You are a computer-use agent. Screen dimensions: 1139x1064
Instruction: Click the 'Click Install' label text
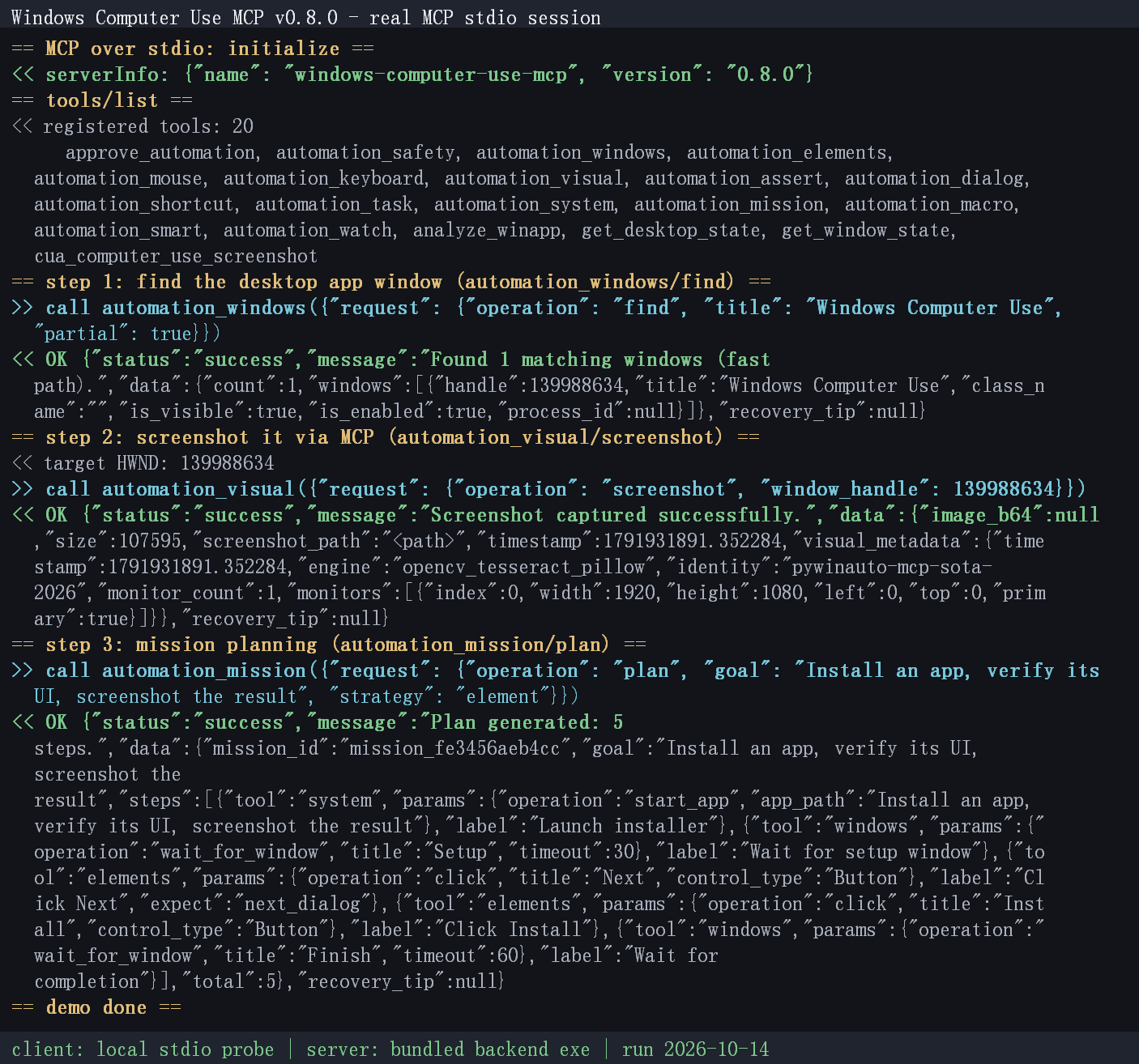point(513,930)
